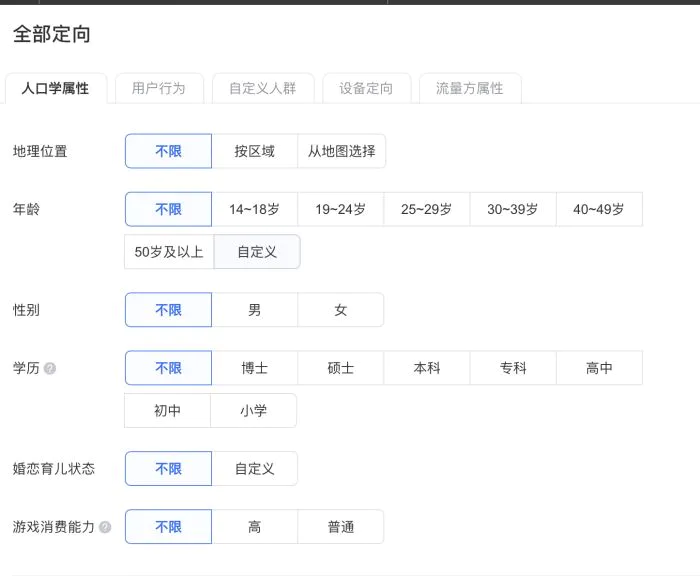Open the help icon next to 学历
The width and height of the screenshot is (700, 578).
(50, 368)
